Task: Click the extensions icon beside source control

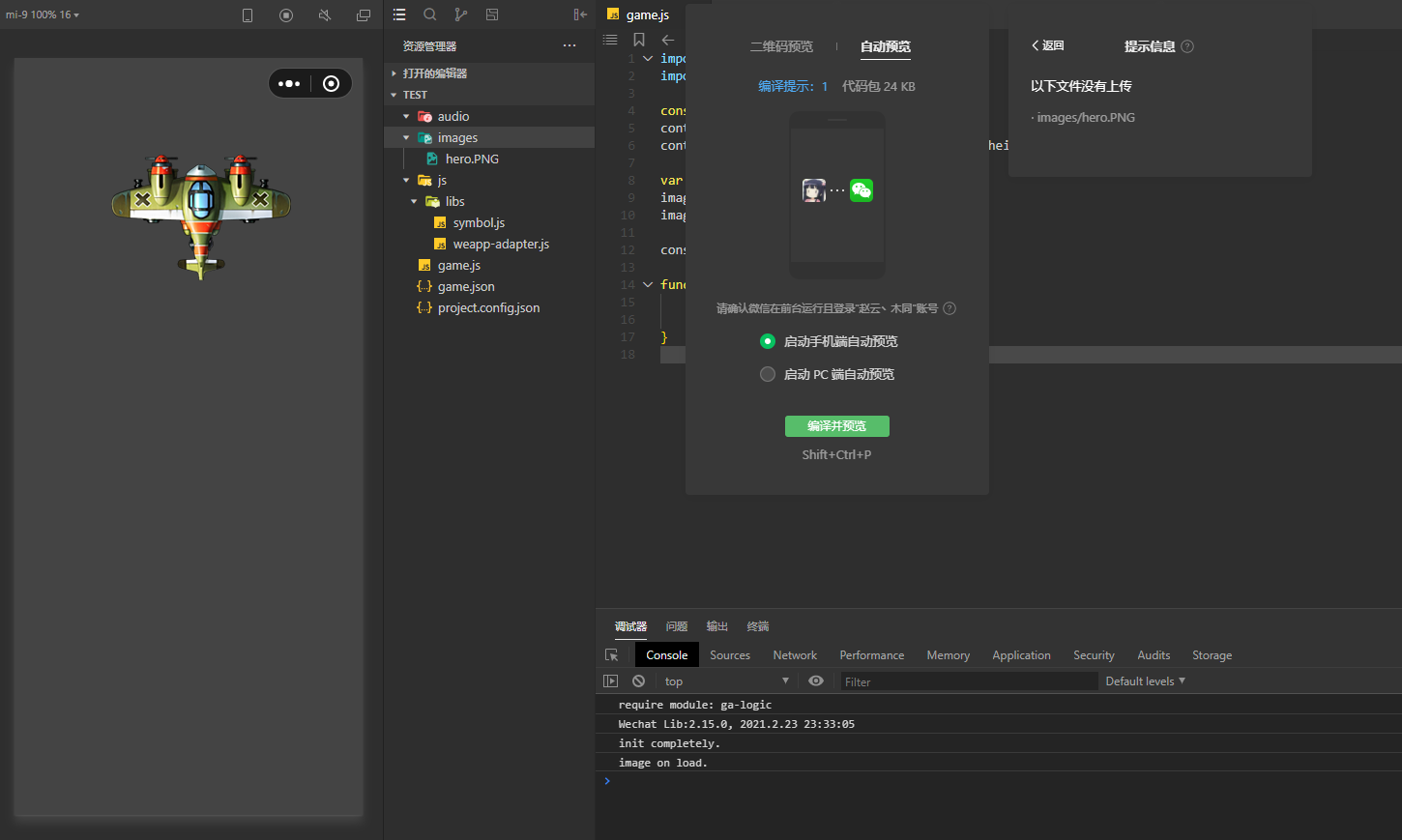Action: 492,14
